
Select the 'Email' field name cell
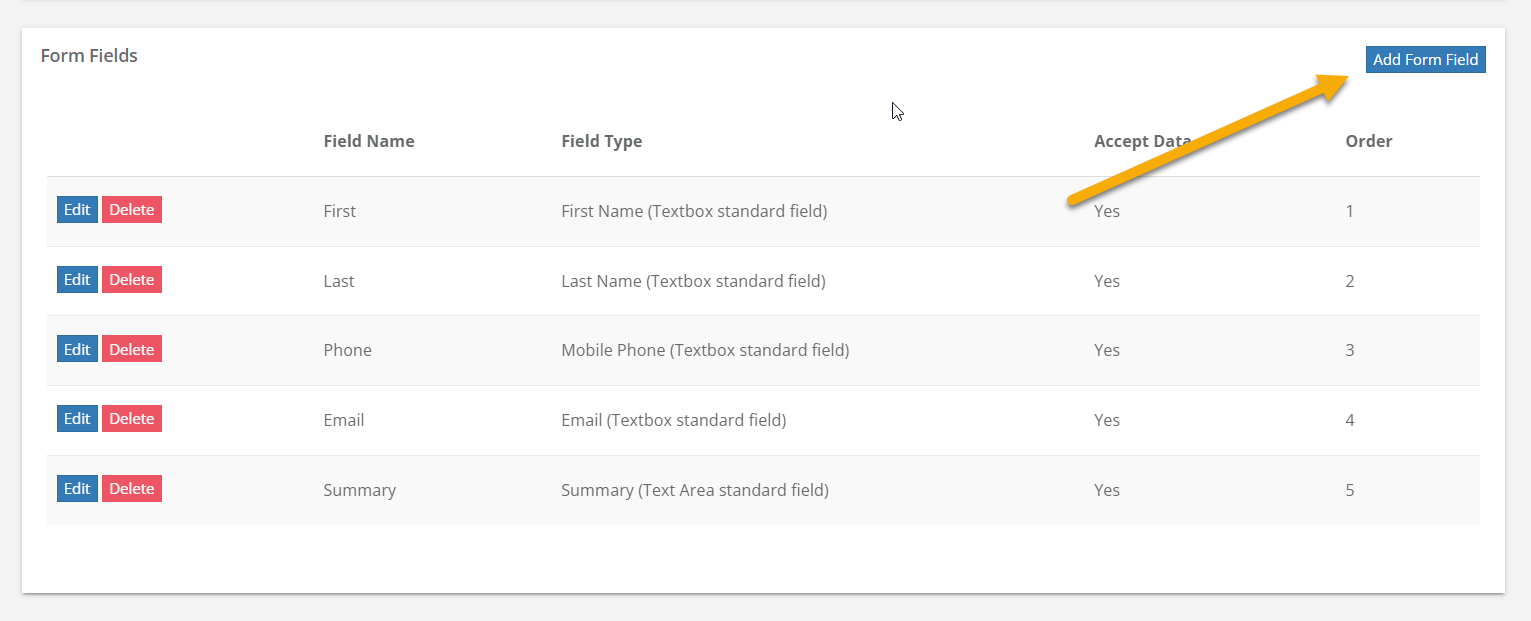[x=344, y=420]
